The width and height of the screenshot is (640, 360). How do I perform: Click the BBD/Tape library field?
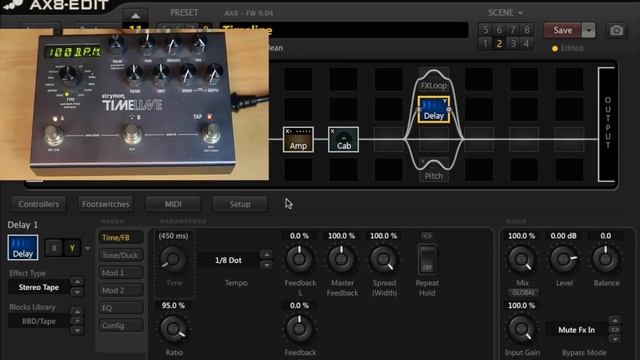point(39,321)
